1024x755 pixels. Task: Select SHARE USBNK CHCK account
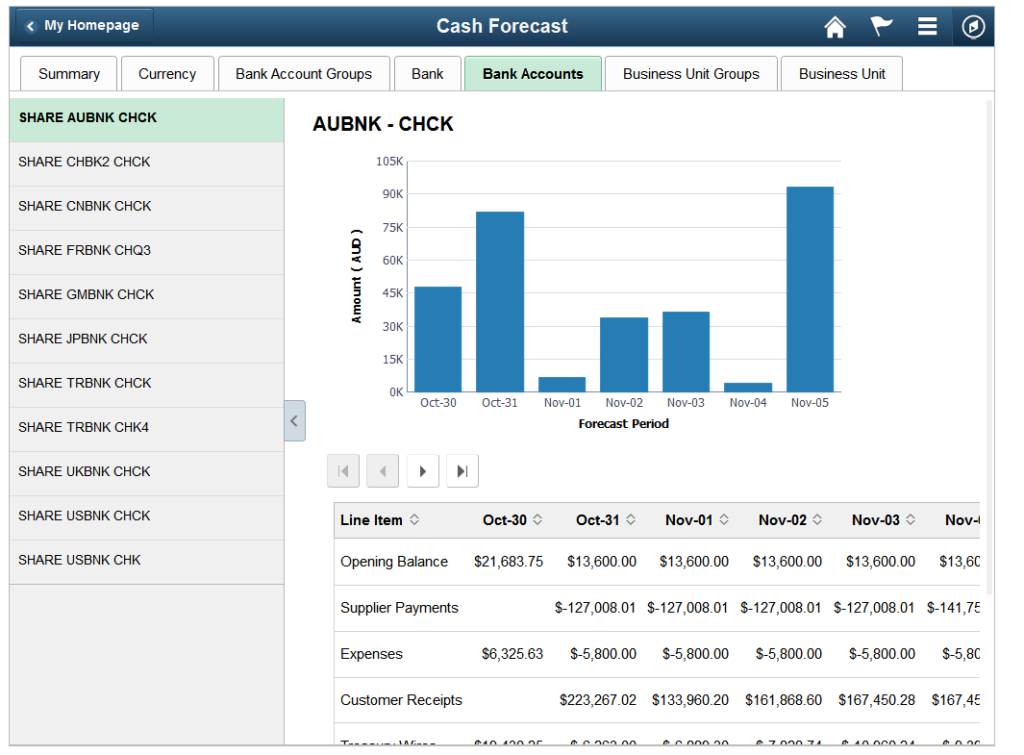click(147, 516)
